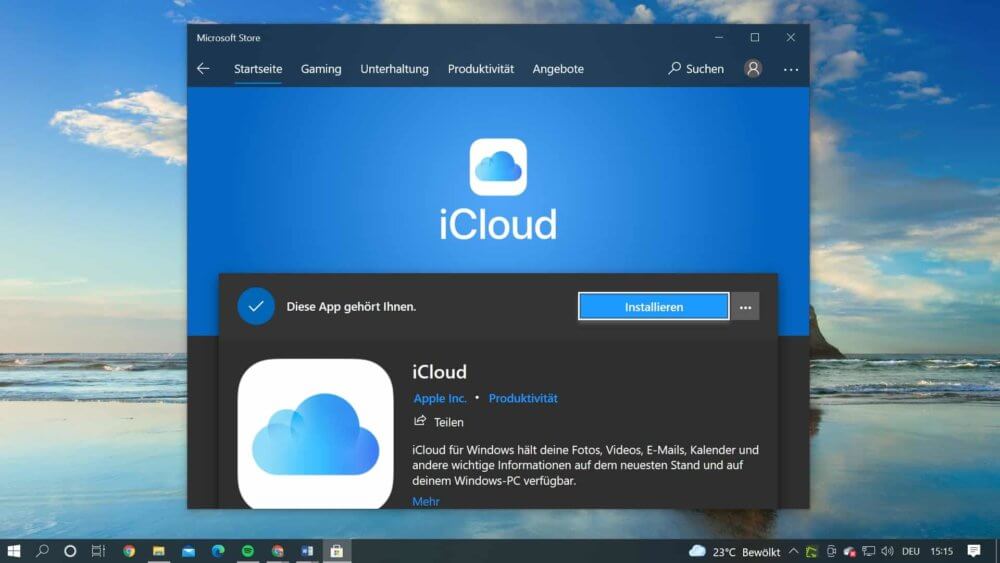Open the Angebote tab

click(558, 69)
